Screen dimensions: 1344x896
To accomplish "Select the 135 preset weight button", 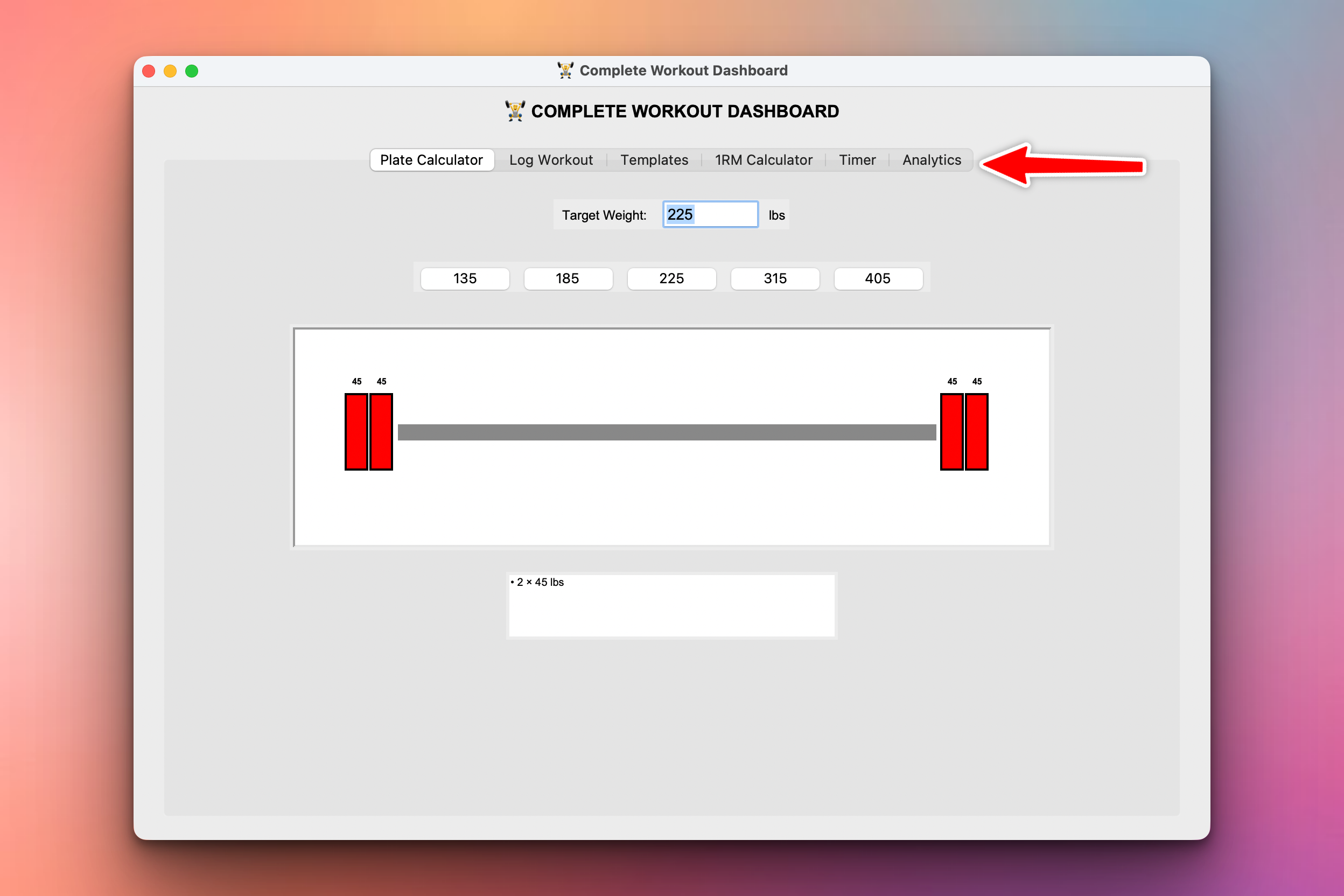I will [x=465, y=279].
